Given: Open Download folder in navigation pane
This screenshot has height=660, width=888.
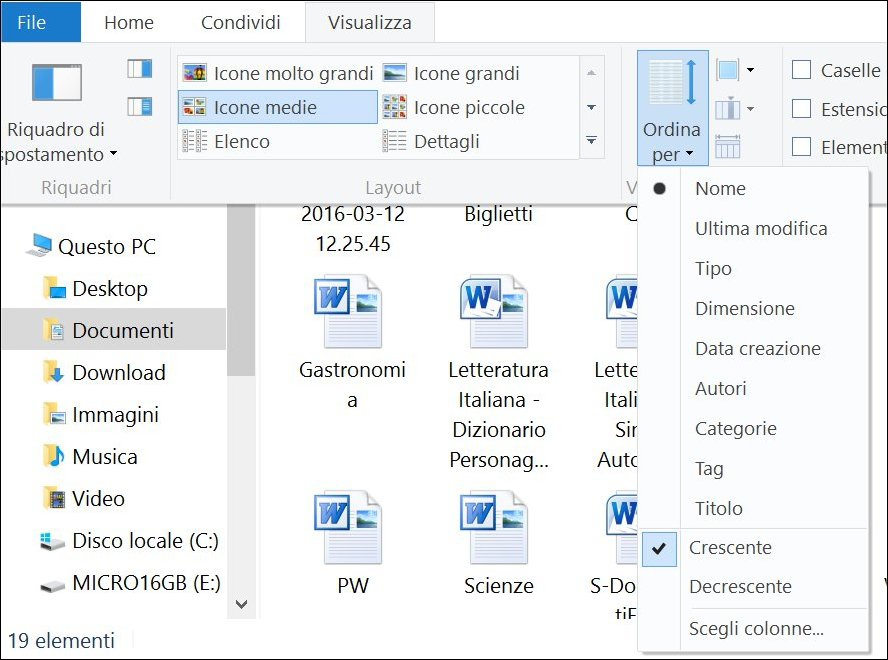Looking at the screenshot, I should 118,372.
